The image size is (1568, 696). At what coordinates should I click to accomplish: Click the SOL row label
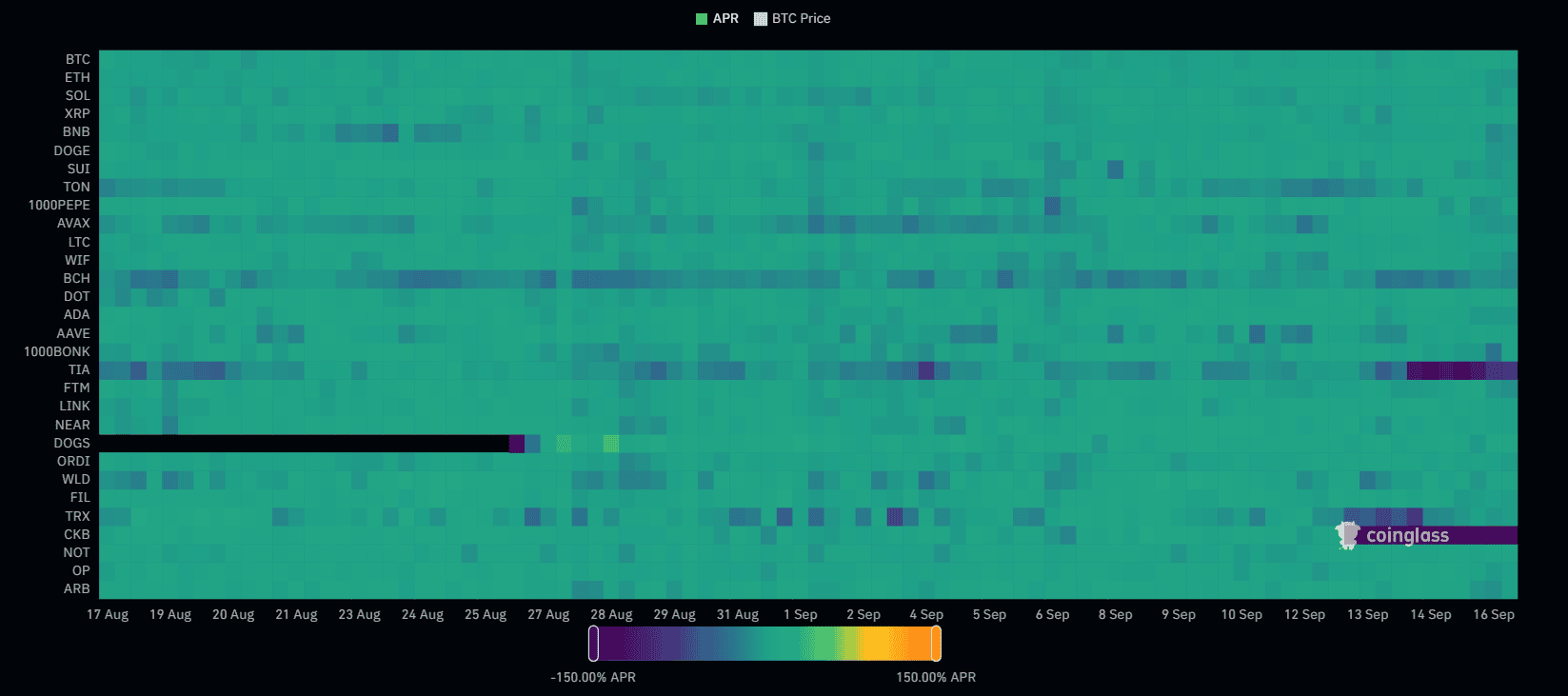click(x=78, y=95)
